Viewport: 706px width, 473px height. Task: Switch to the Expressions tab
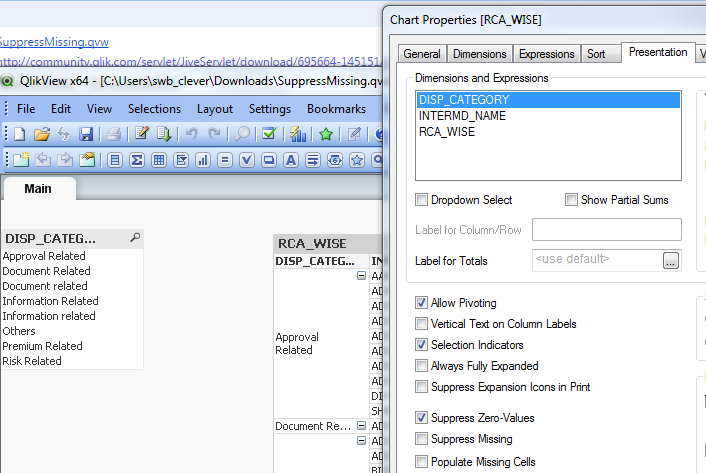tap(547, 54)
